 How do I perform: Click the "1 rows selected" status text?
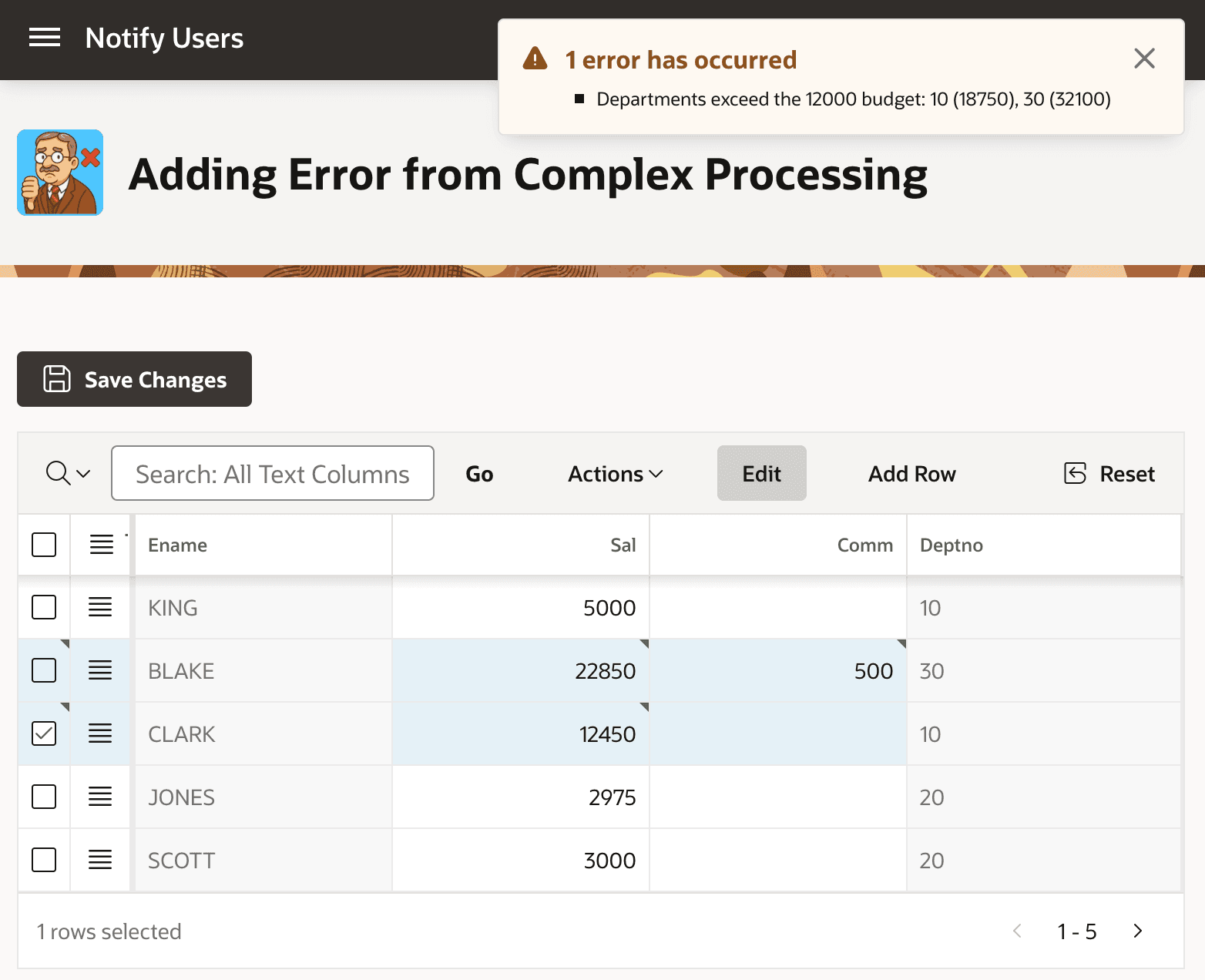tap(109, 931)
